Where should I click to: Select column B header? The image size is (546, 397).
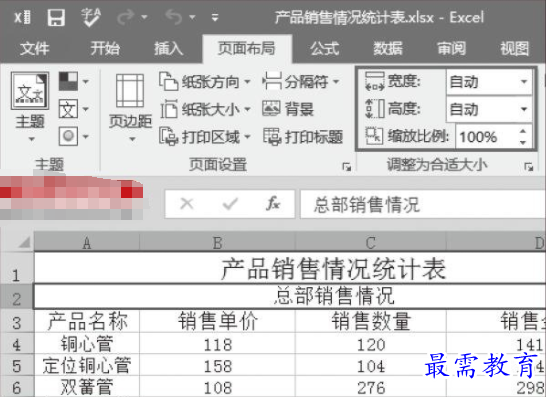click(217, 242)
